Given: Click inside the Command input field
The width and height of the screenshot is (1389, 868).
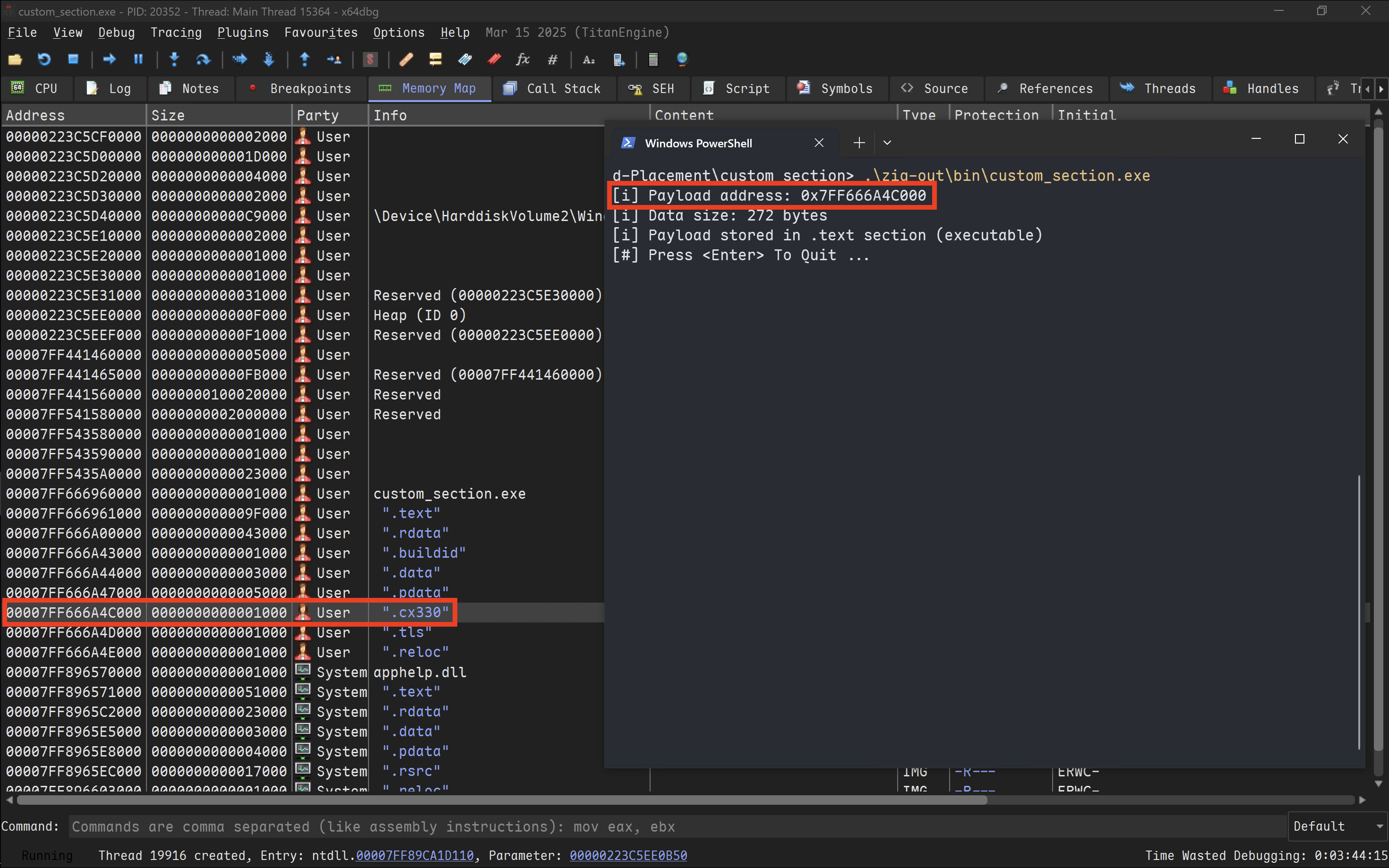Looking at the screenshot, I should pyautogui.click(x=677, y=826).
